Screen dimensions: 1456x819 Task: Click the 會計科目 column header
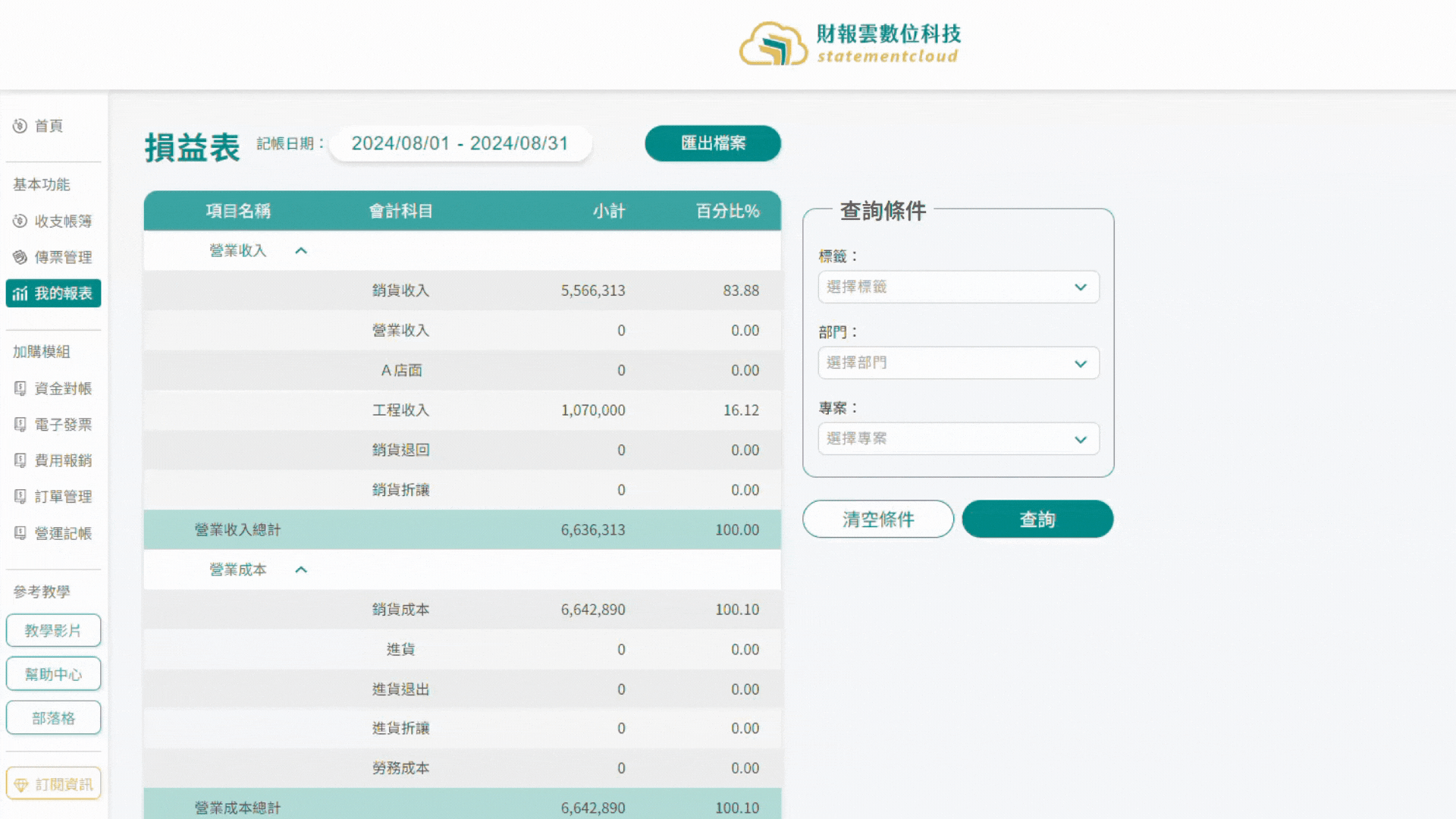(x=400, y=211)
